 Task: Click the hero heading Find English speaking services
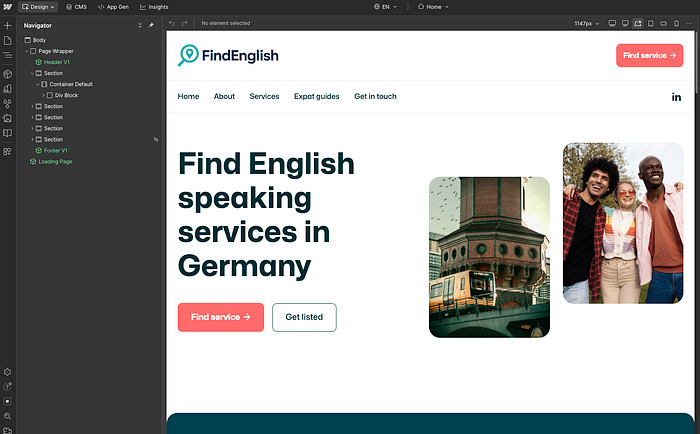[266, 215]
